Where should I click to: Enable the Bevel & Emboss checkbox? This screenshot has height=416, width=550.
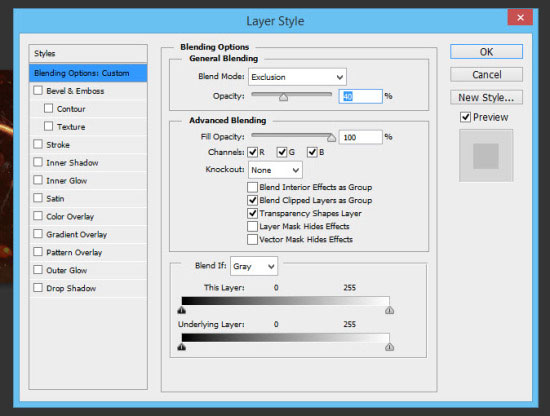pos(38,90)
